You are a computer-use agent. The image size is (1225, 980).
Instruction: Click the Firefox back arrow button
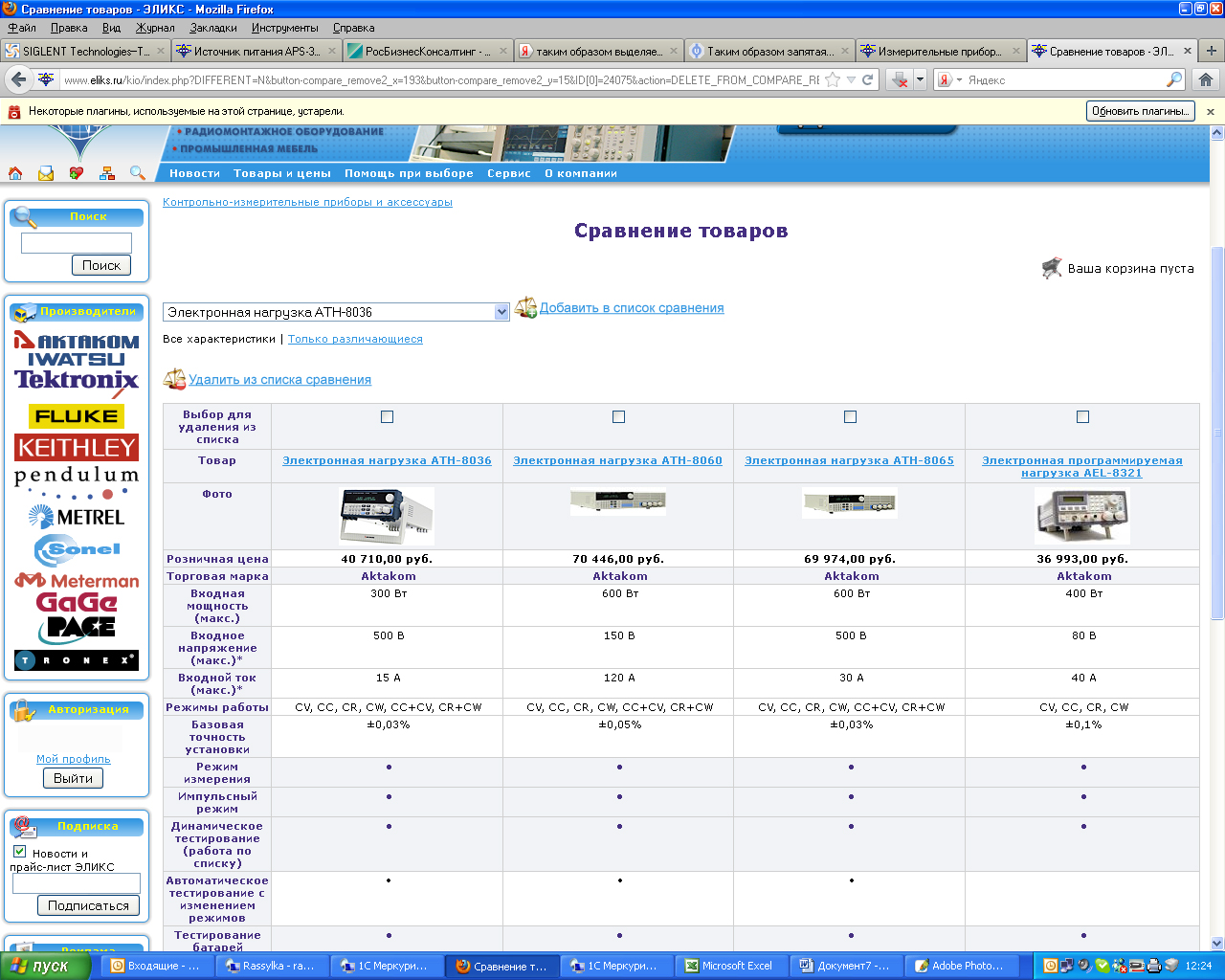click(x=19, y=79)
